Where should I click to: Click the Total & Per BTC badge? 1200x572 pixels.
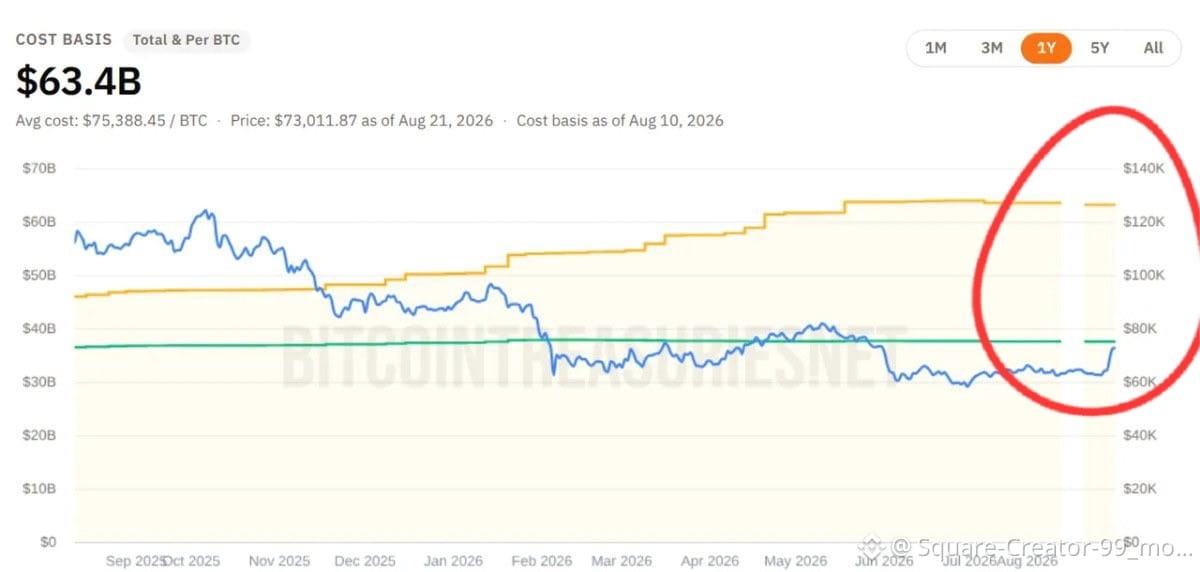pos(187,41)
